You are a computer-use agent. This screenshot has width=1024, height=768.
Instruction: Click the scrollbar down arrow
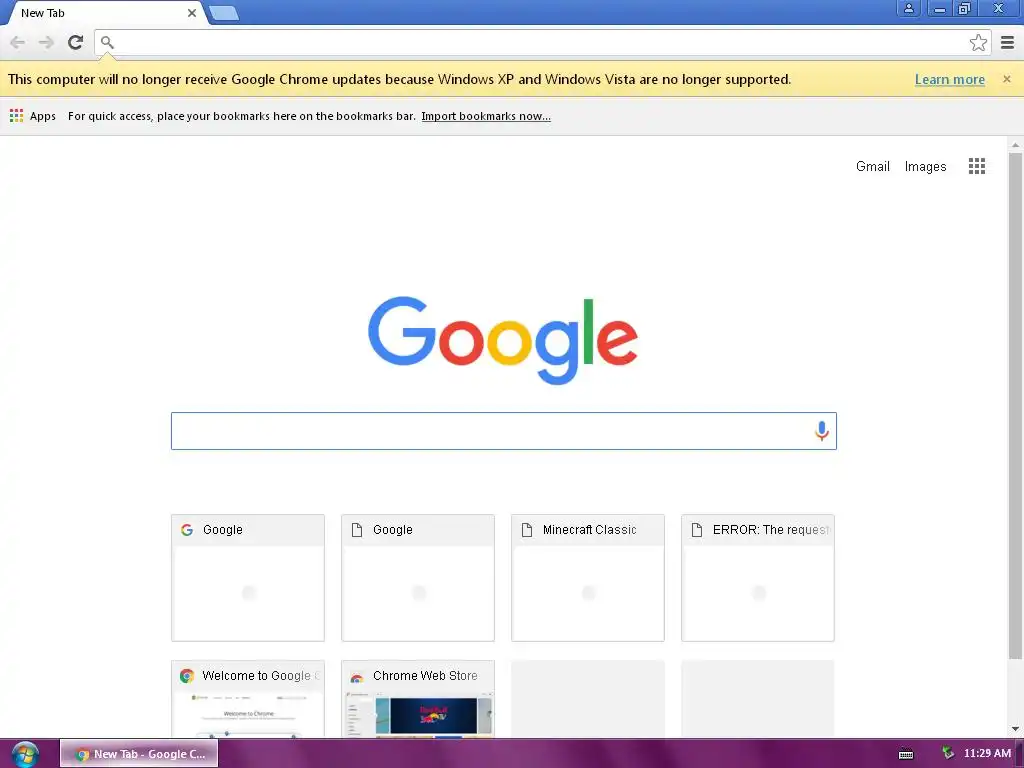click(x=1015, y=729)
